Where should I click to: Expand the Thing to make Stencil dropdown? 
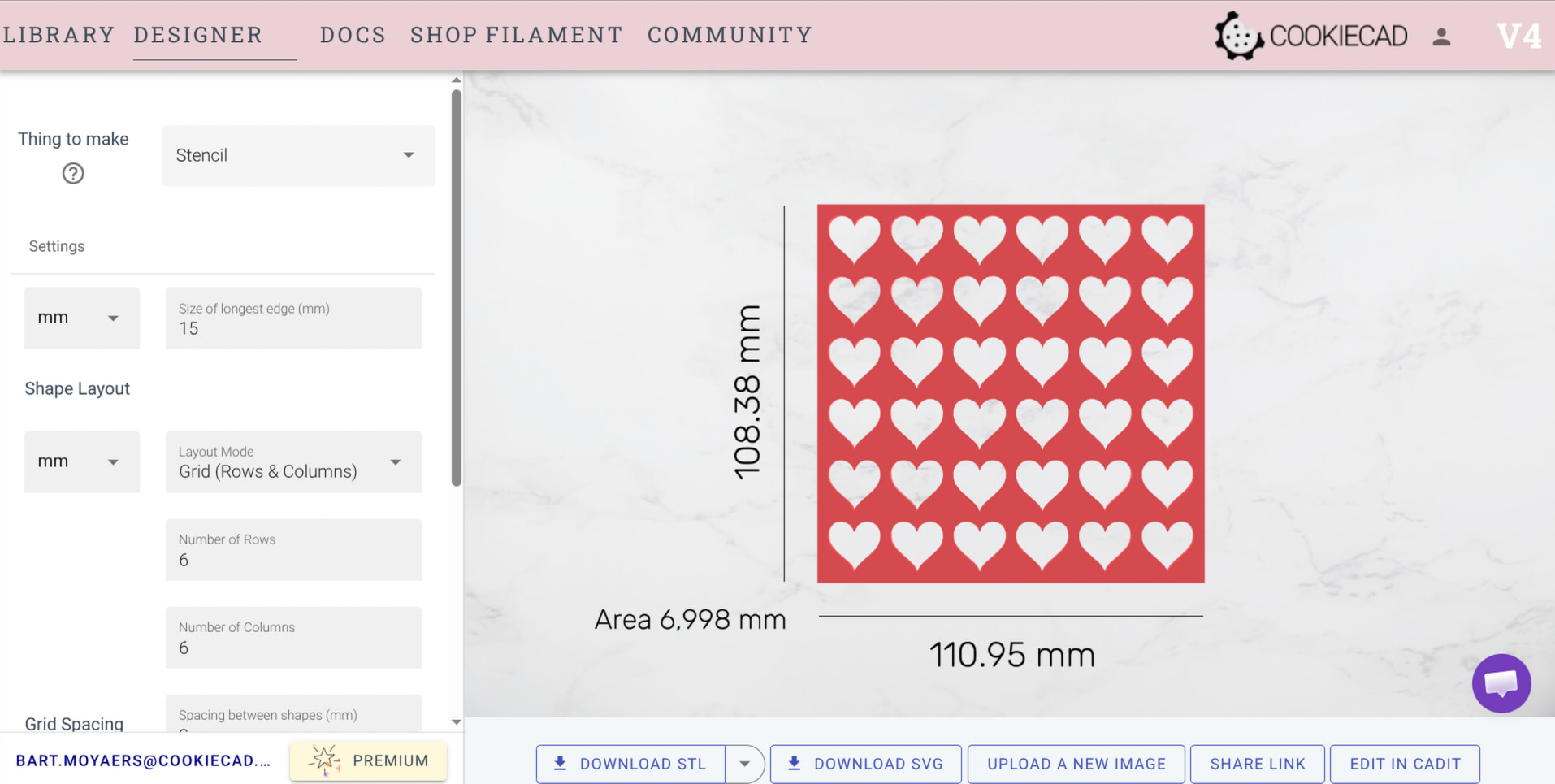coord(298,155)
